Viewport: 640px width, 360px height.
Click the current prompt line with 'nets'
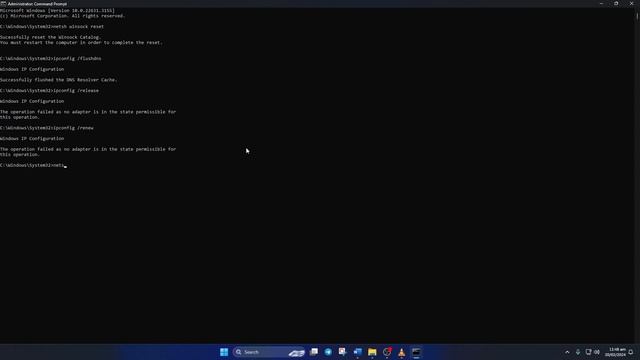pos(33,165)
